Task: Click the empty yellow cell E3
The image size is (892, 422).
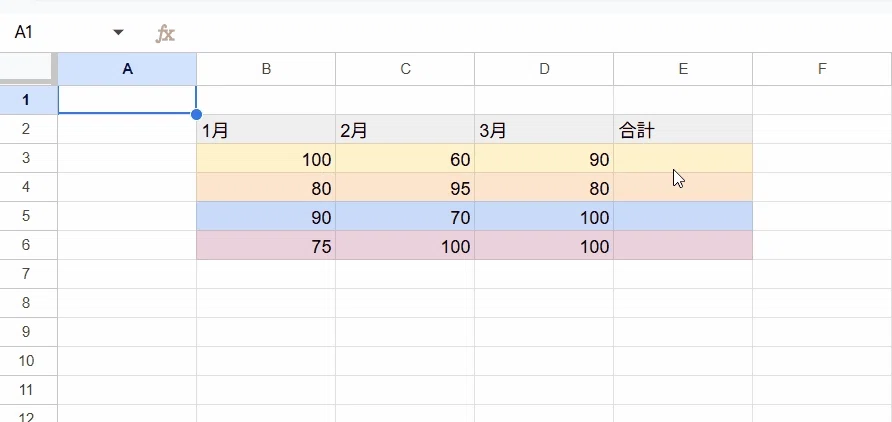Action: (683, 158)
